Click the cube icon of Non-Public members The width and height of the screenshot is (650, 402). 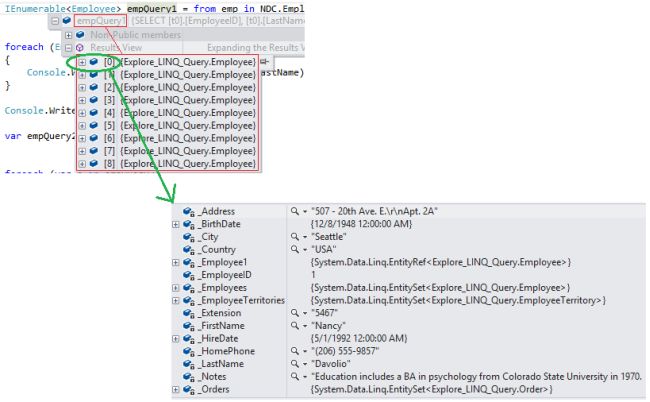[x=80, y=35]
